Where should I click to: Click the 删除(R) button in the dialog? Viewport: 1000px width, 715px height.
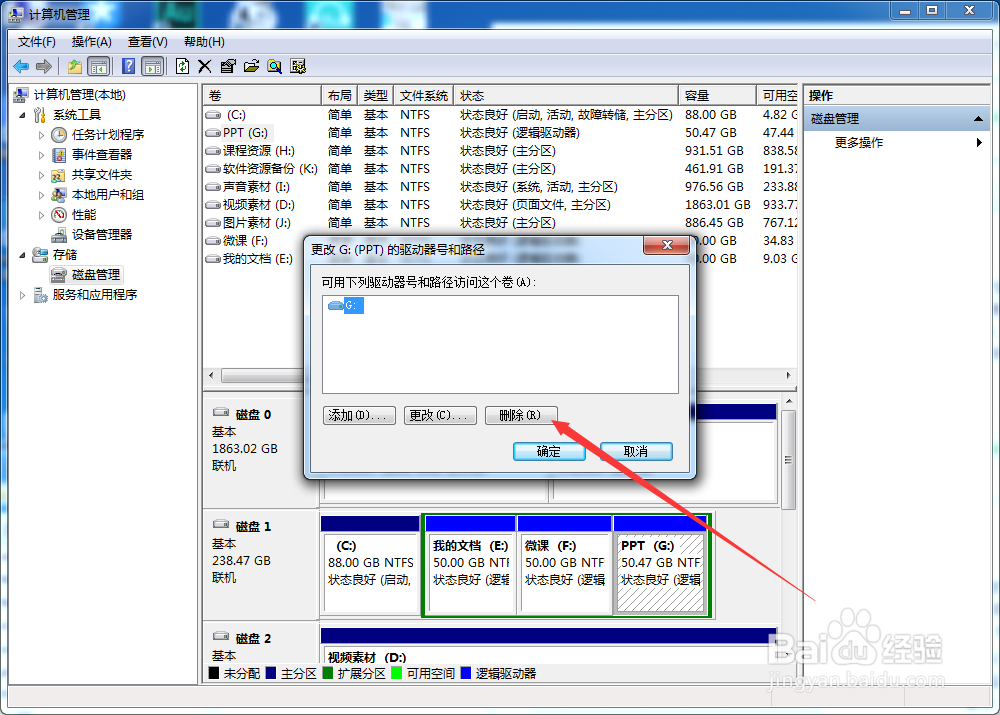(520, 415)
